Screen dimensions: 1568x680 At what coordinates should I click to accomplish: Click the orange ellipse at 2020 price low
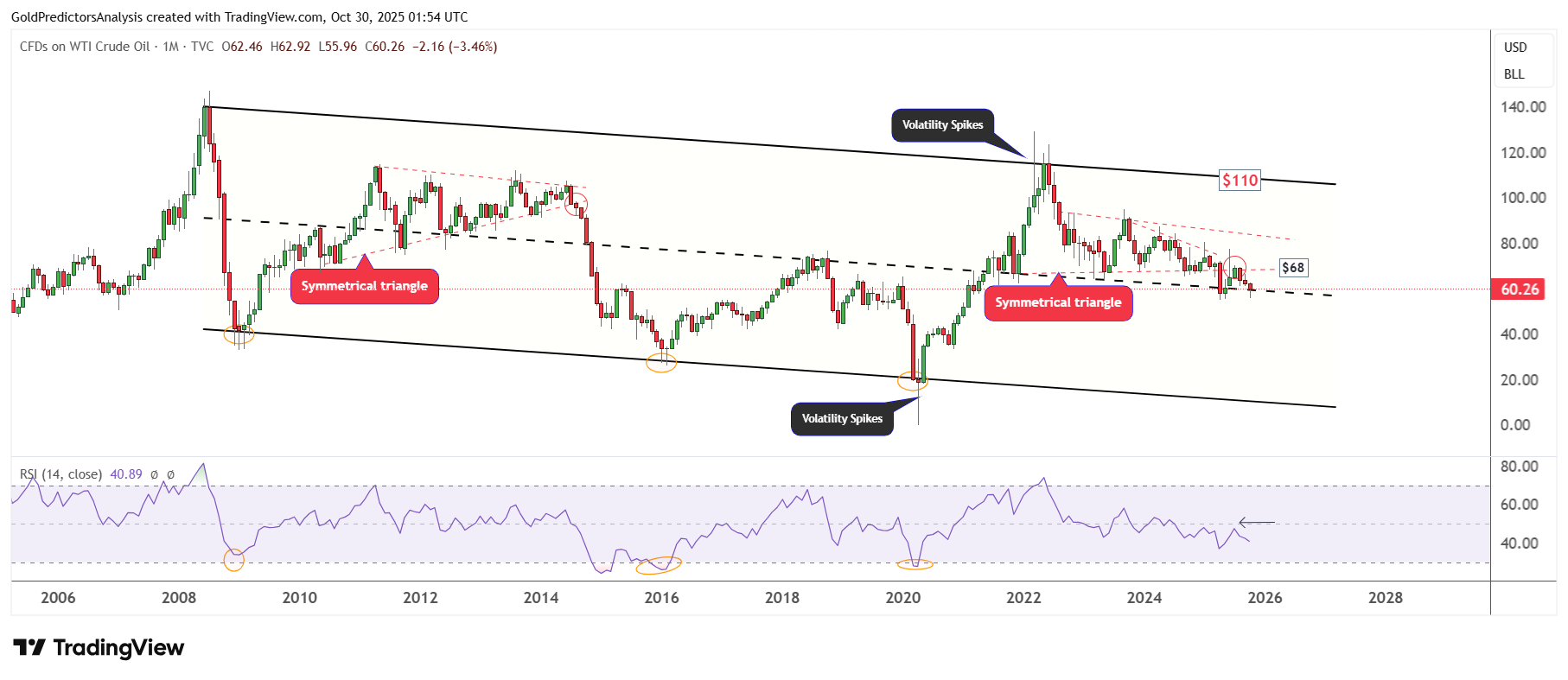tap(913, 380)
